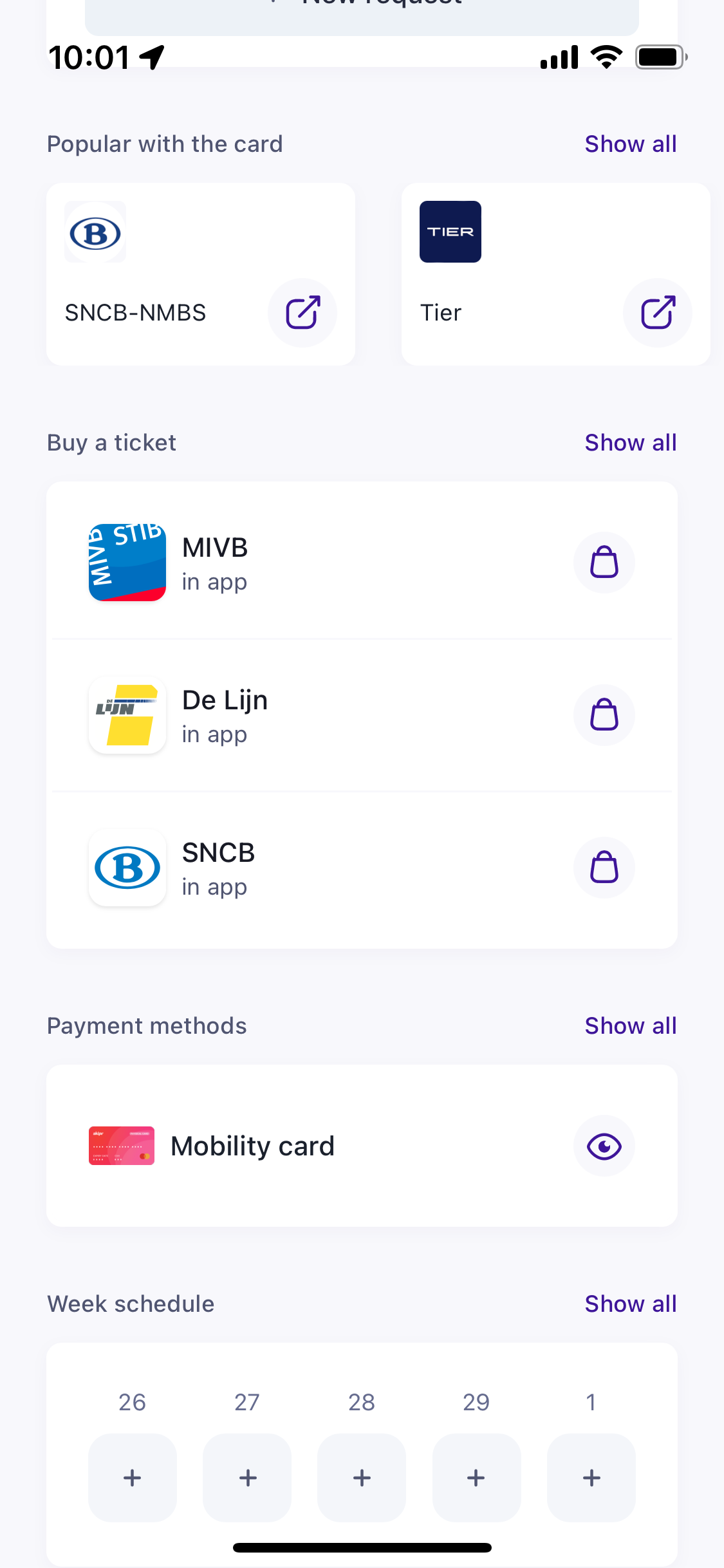Add schedule entry for day 28
This screenshot has height=1568, width=724.
362,1477
